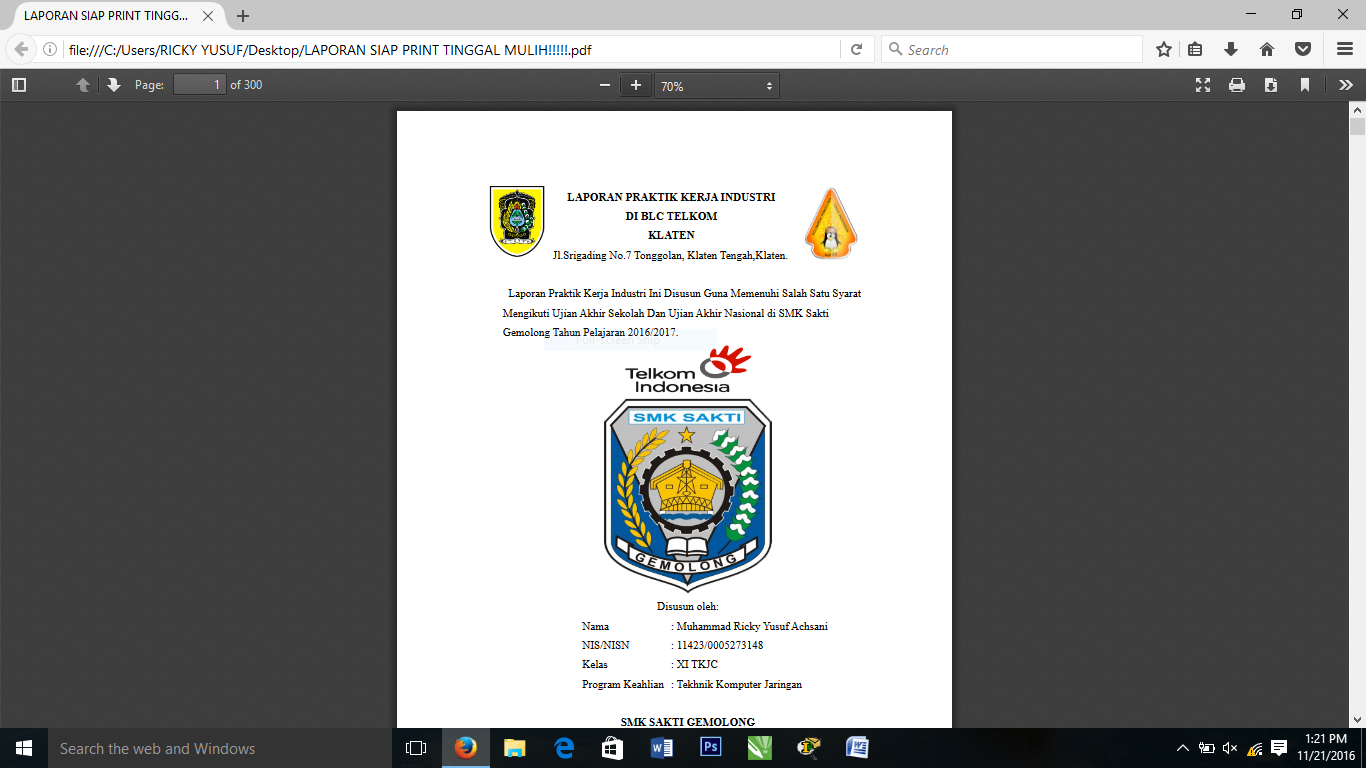Click the Firefox Search box
Screen dimensions: 1366x768
point(1011,49)
